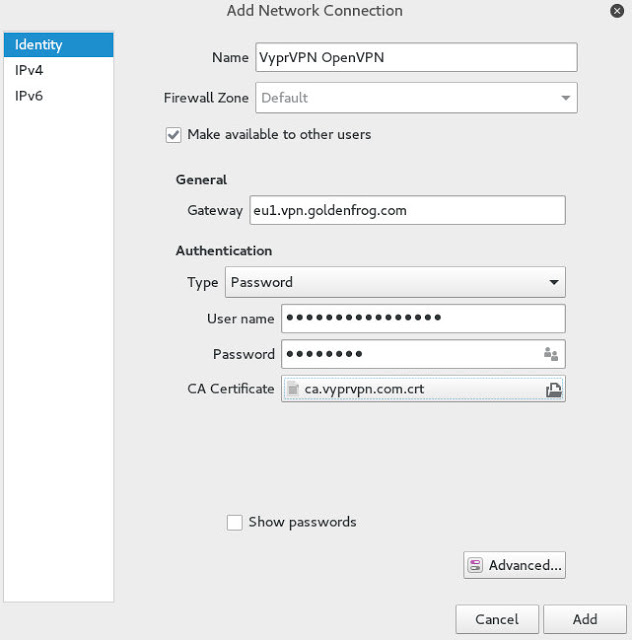Click the browse icon in CA Certificate field

click(553, 389)
